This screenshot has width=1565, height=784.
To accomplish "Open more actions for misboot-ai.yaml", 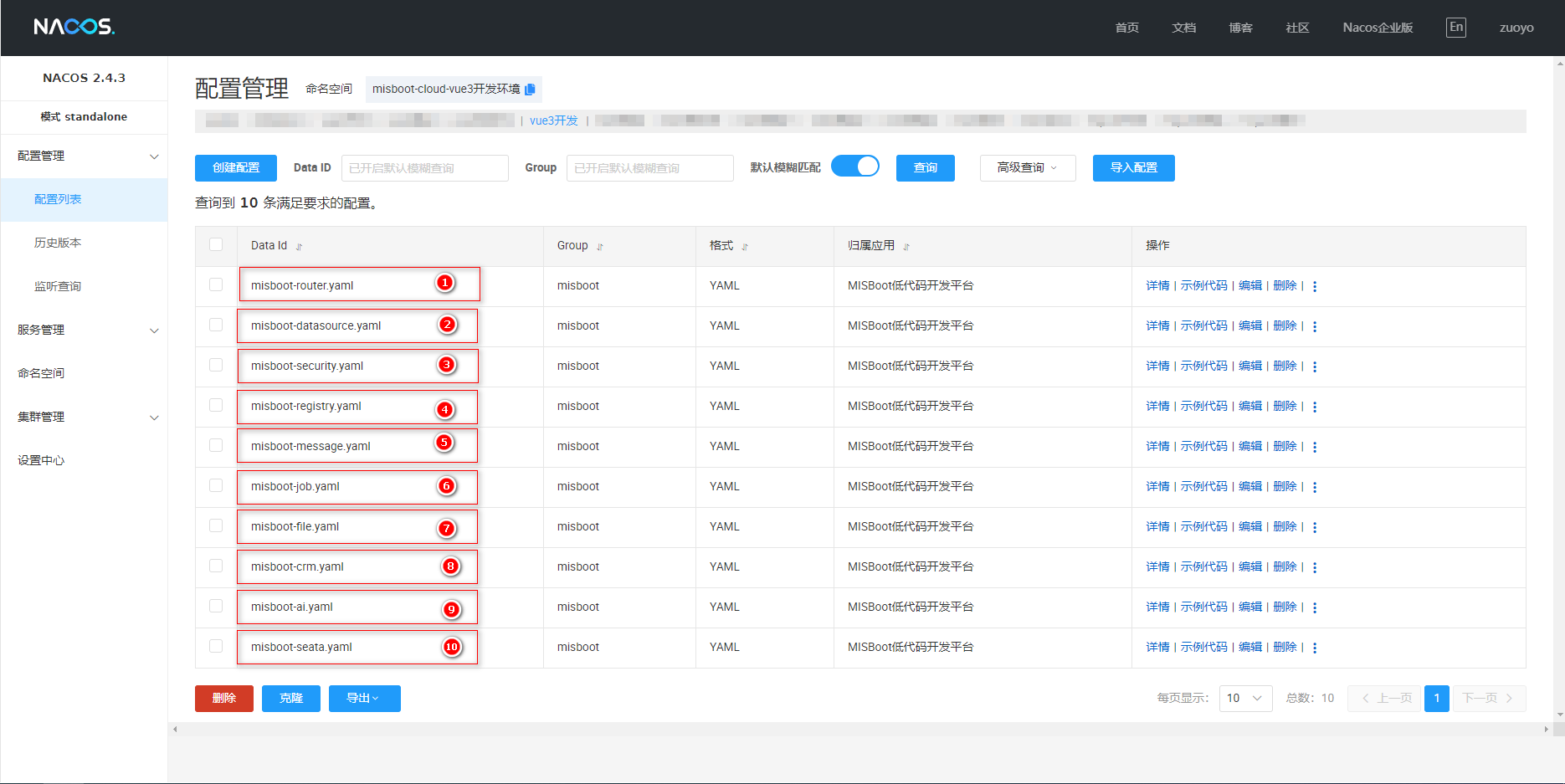I will pyautogui.click(x=1315, y=607).
